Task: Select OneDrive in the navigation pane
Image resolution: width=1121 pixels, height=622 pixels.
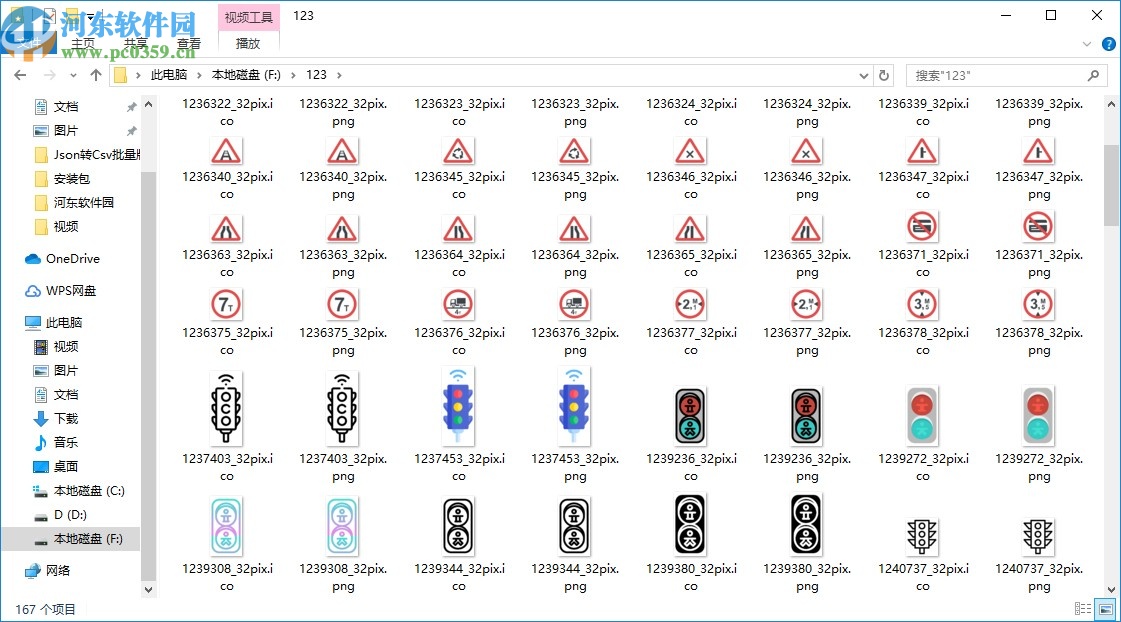Action: point(63,259)
